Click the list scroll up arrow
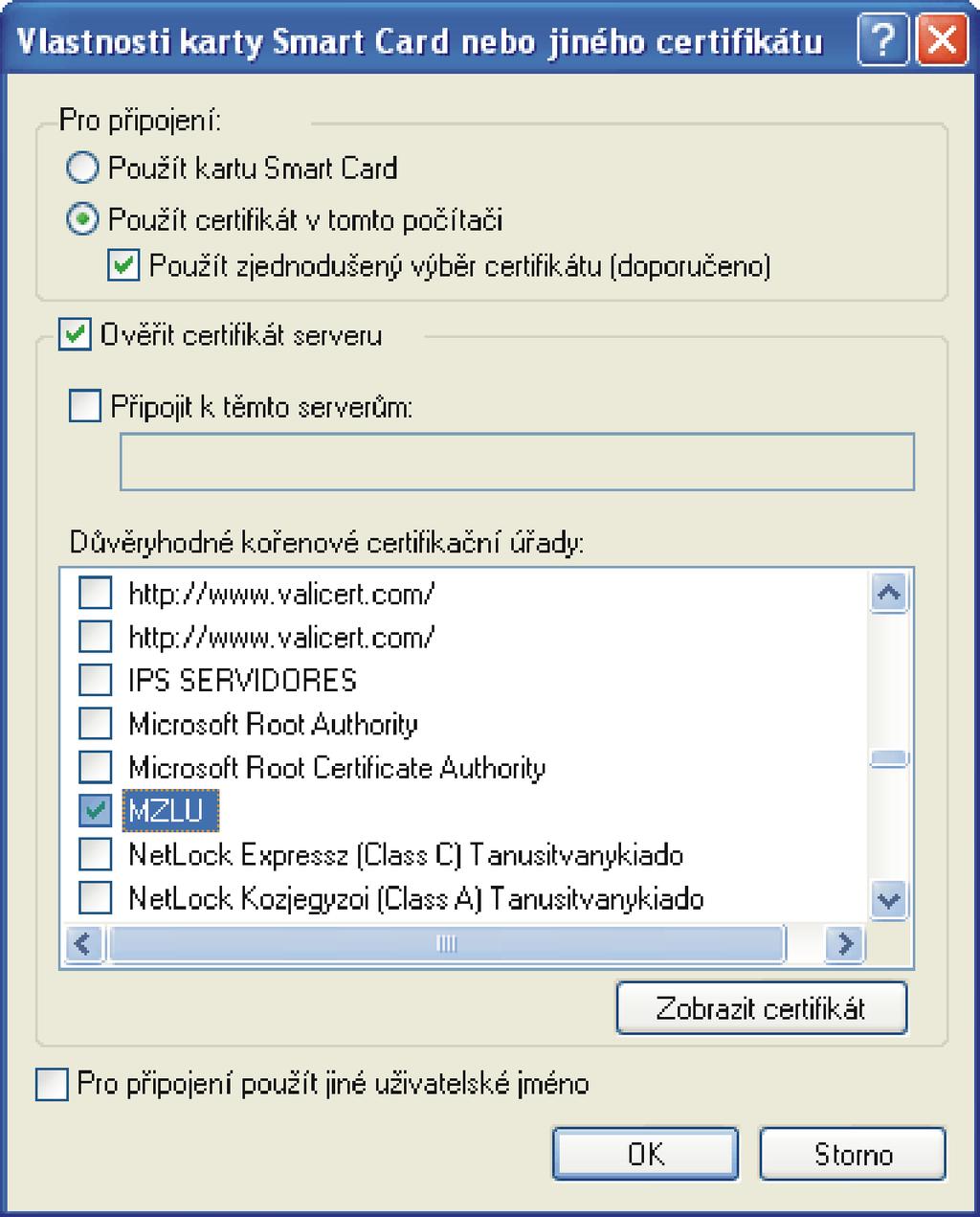 coord(889,594)
